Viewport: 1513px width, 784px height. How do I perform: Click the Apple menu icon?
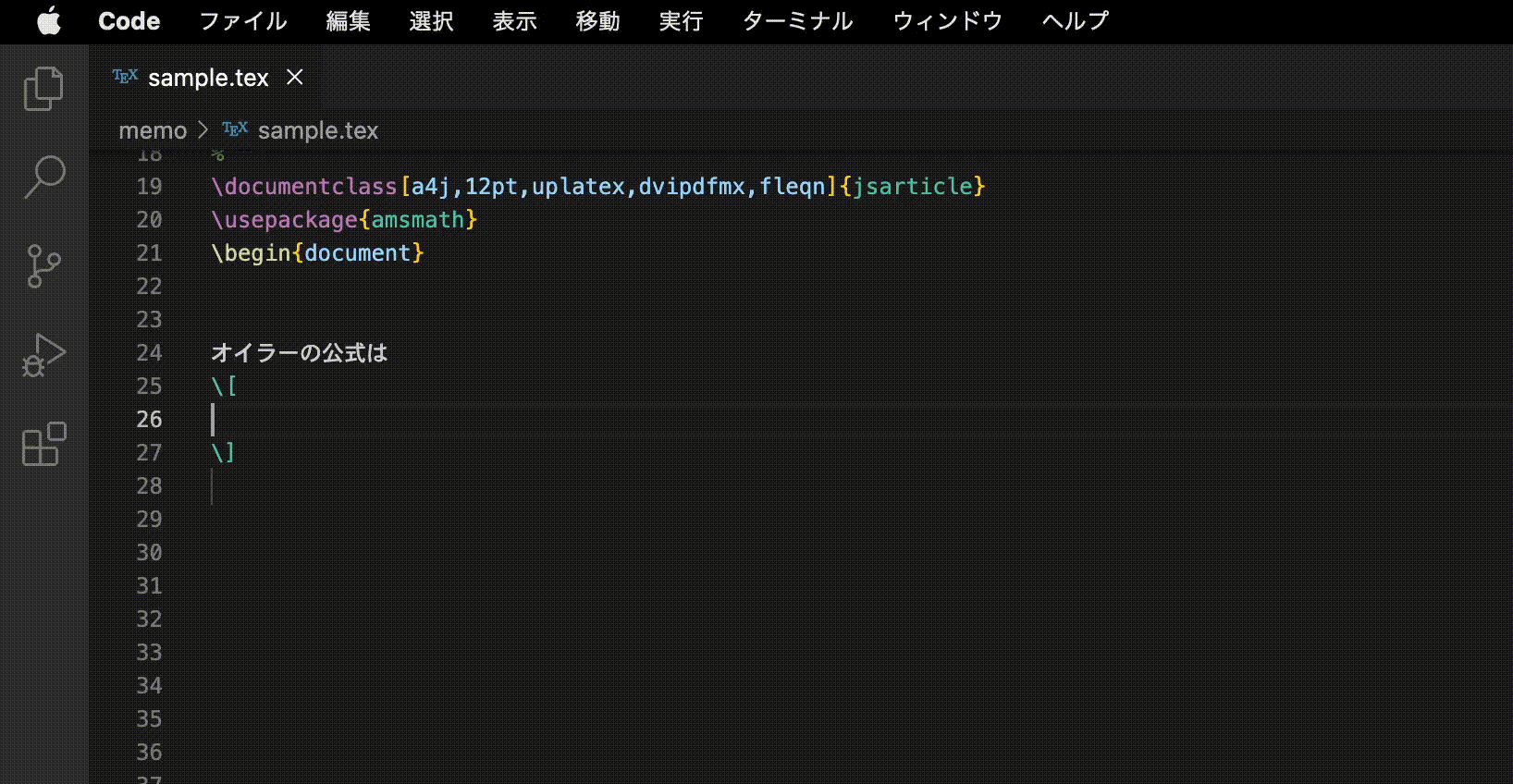[x=49, y=20]
